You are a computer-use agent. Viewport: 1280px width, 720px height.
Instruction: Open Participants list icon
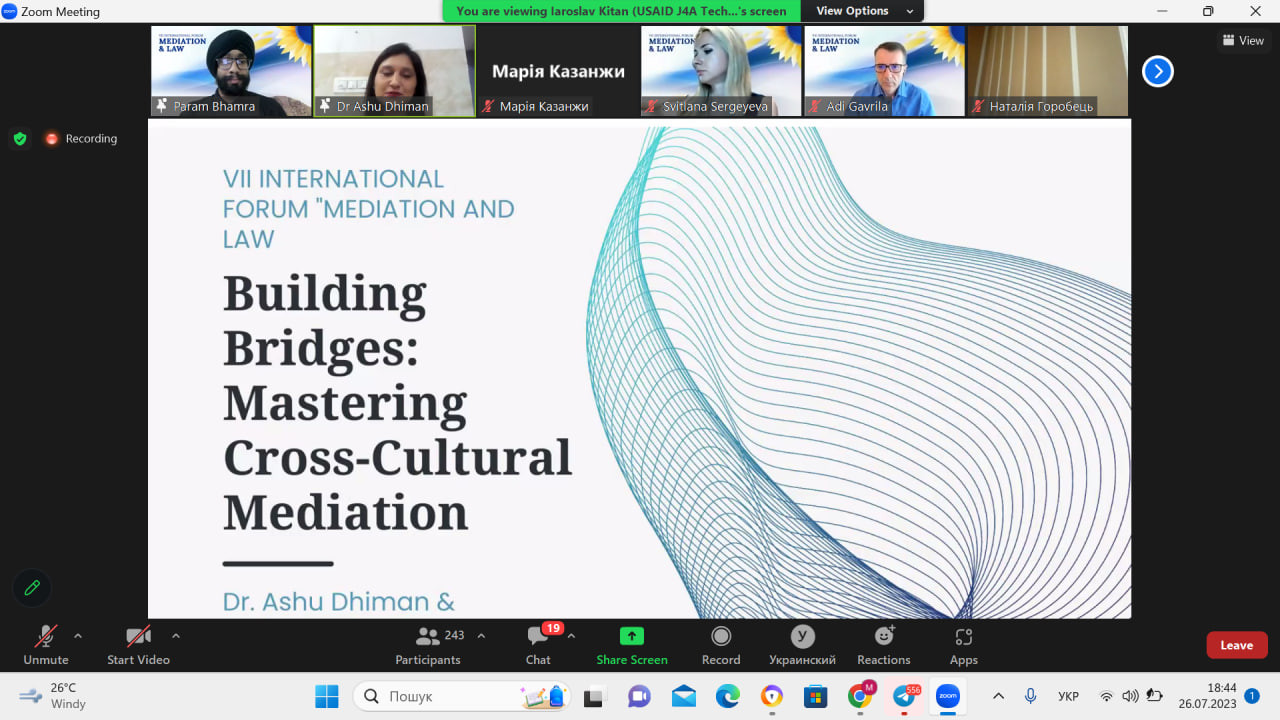coord(428,637)
